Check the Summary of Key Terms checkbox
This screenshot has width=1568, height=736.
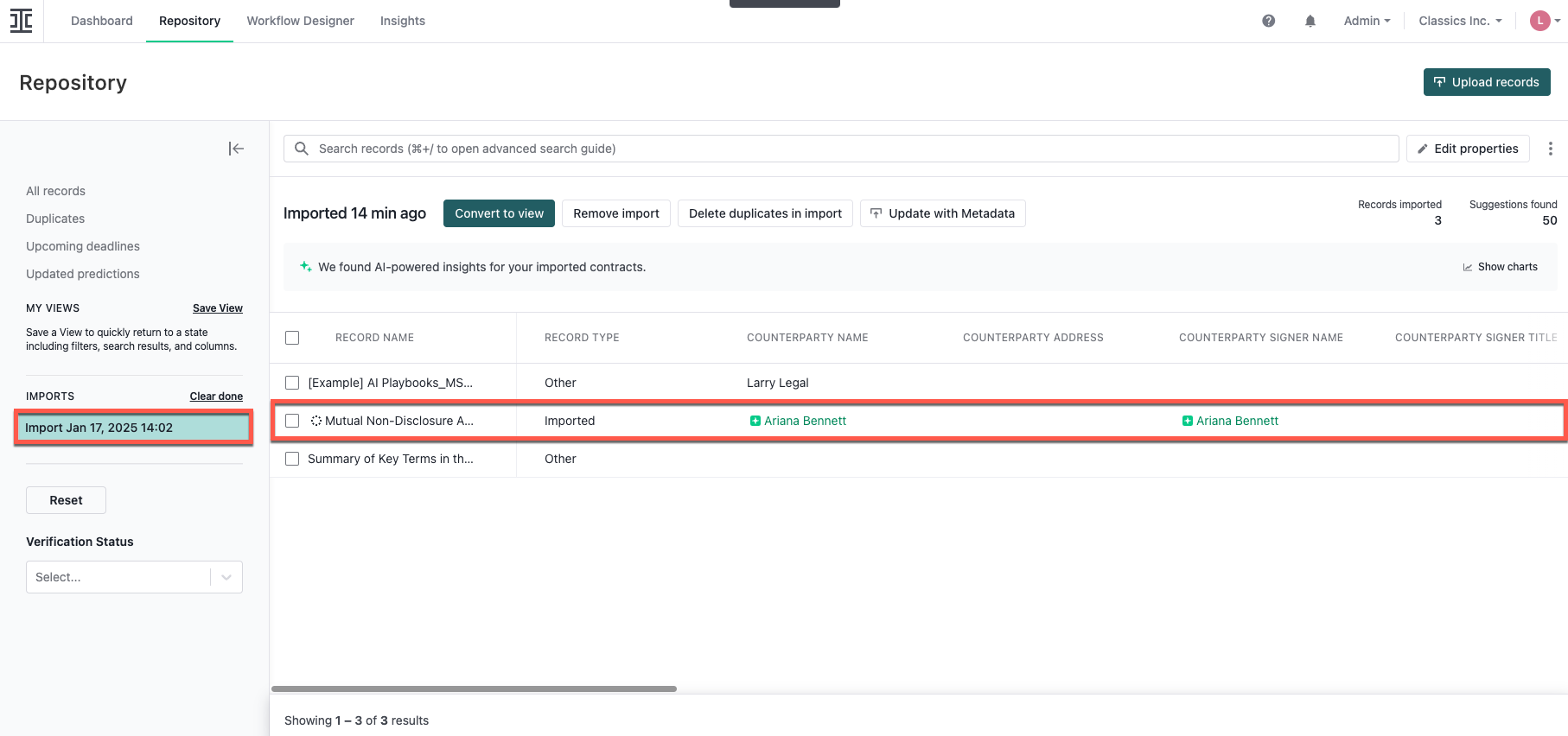[292, 459]
